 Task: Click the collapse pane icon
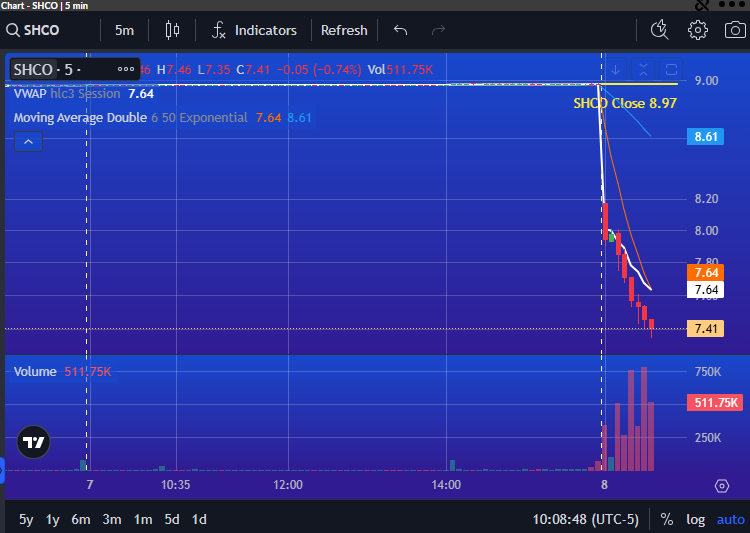point(643,70)
